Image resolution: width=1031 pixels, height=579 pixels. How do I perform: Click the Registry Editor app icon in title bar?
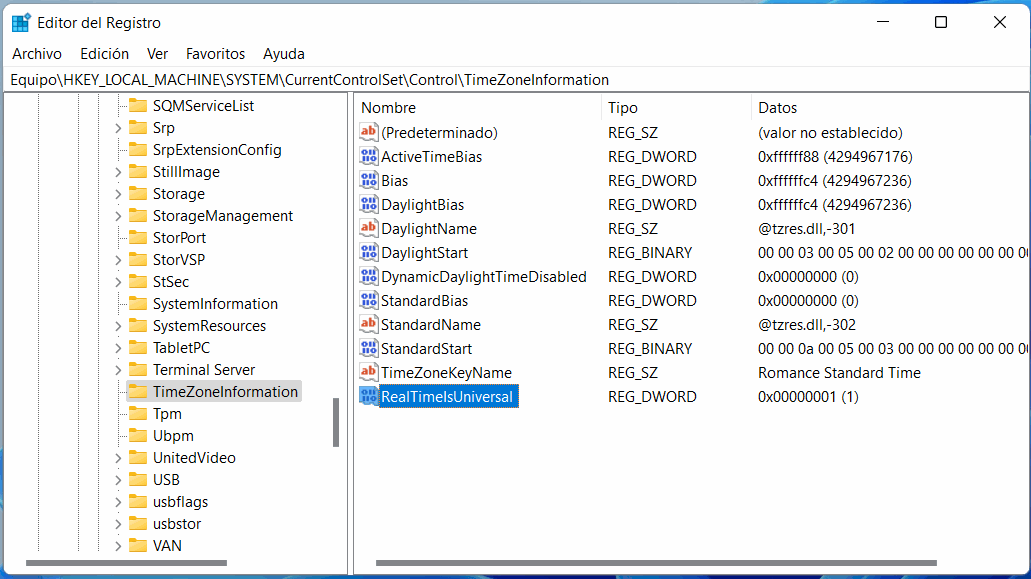pyautogui.click(x=20, y=22)
